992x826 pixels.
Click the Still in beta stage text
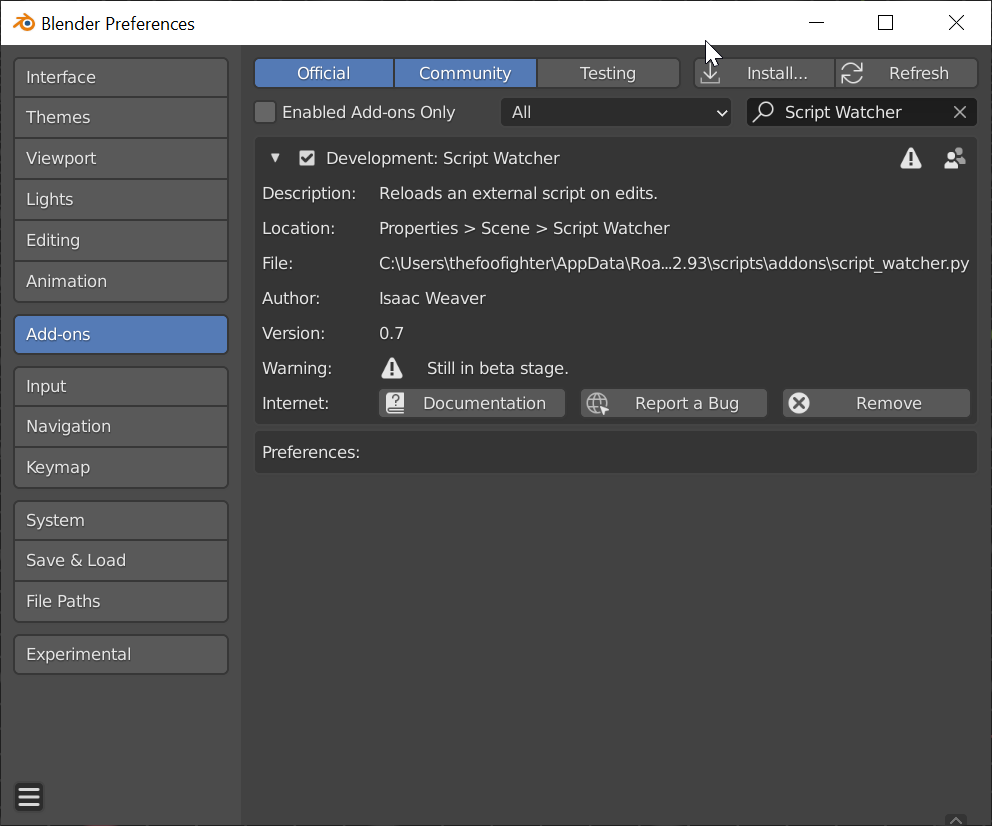click(498, 368)
